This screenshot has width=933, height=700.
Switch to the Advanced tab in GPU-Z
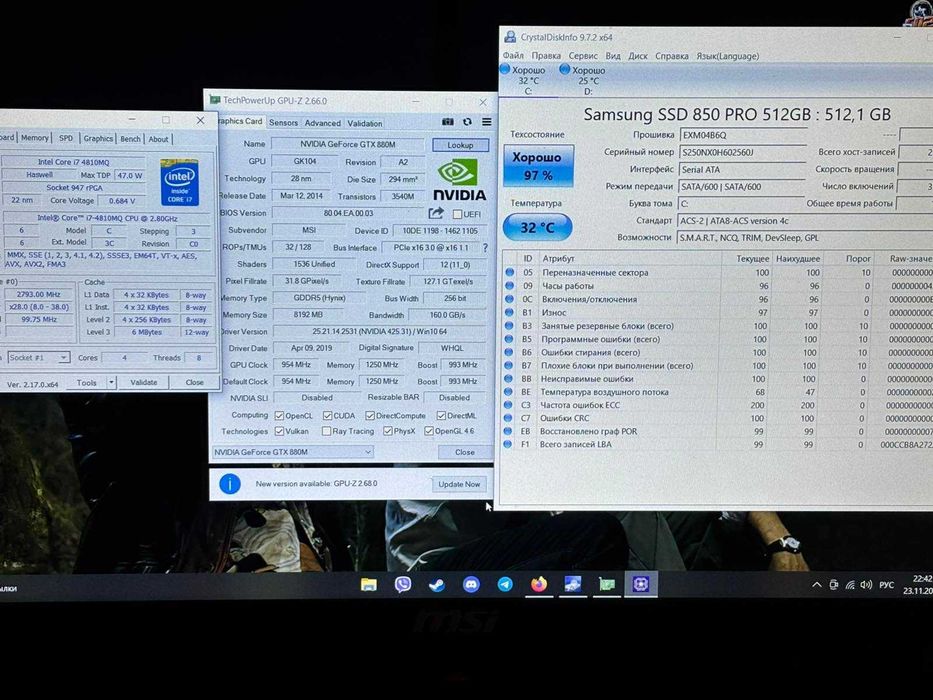pos(323,123)
